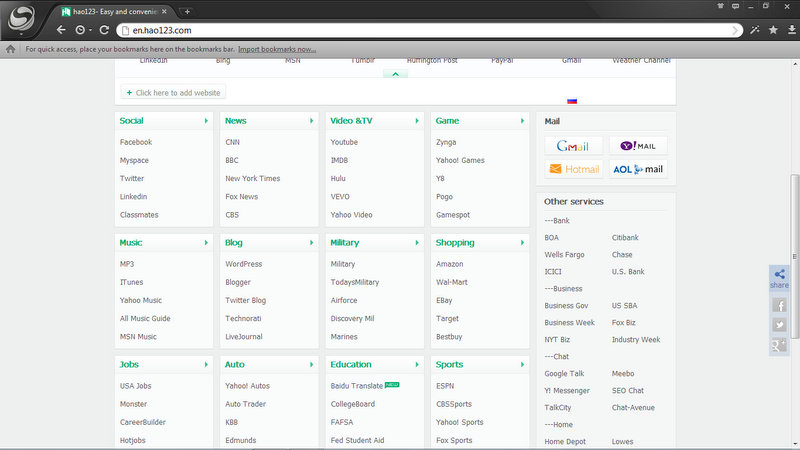This screenshot has width=800, height=450.
Task: Expand the Video &TV category arrow
Action: point(417,121)
